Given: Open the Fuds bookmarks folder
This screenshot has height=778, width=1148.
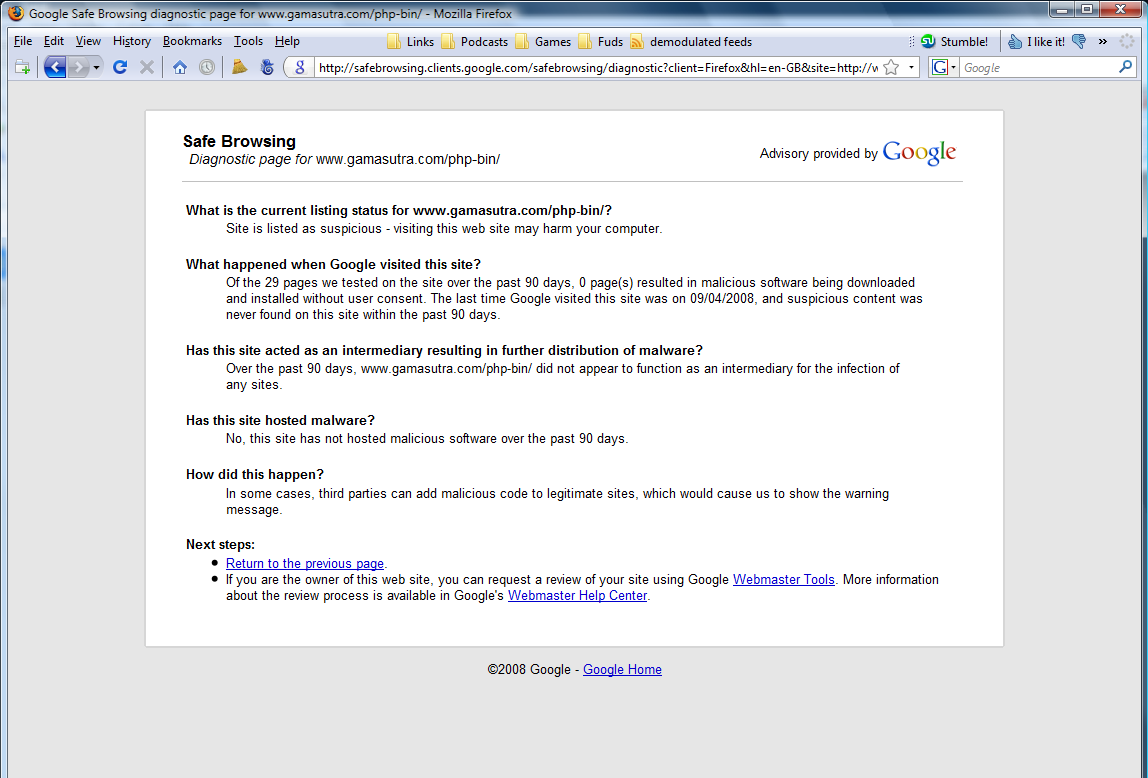Looking at the screenshot, I should click(x=600, y=42).
